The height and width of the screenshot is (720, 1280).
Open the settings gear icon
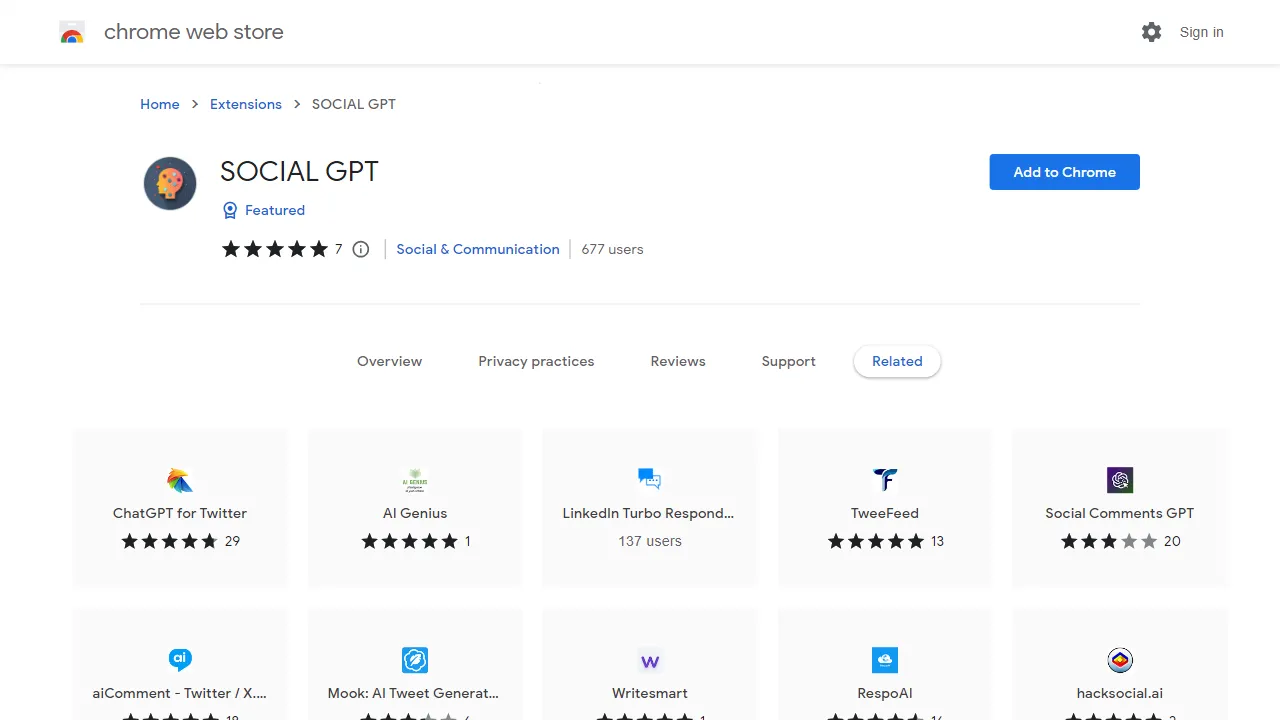pos(1152,32)
